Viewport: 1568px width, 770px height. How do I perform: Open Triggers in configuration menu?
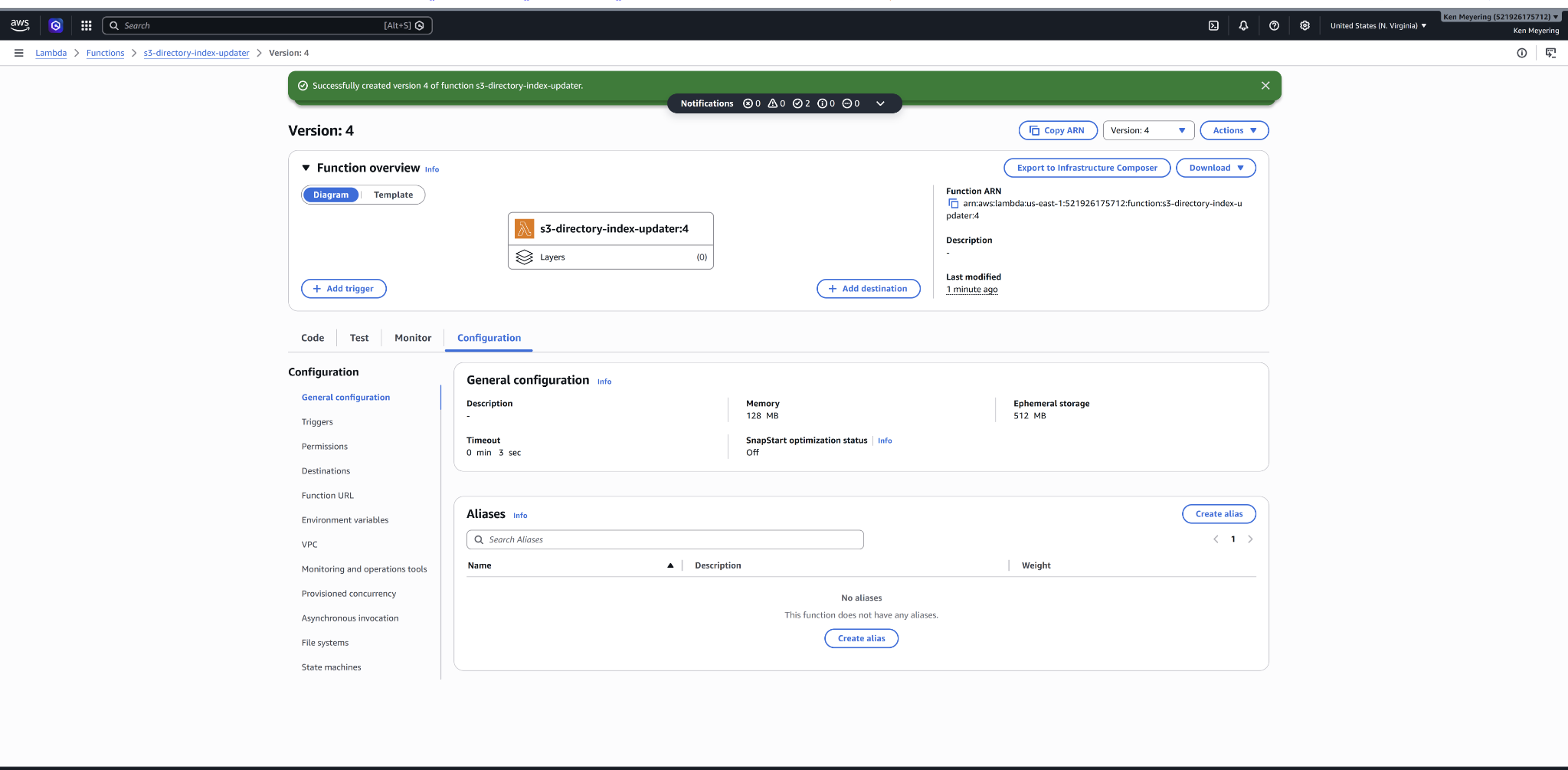click(317, 422)
